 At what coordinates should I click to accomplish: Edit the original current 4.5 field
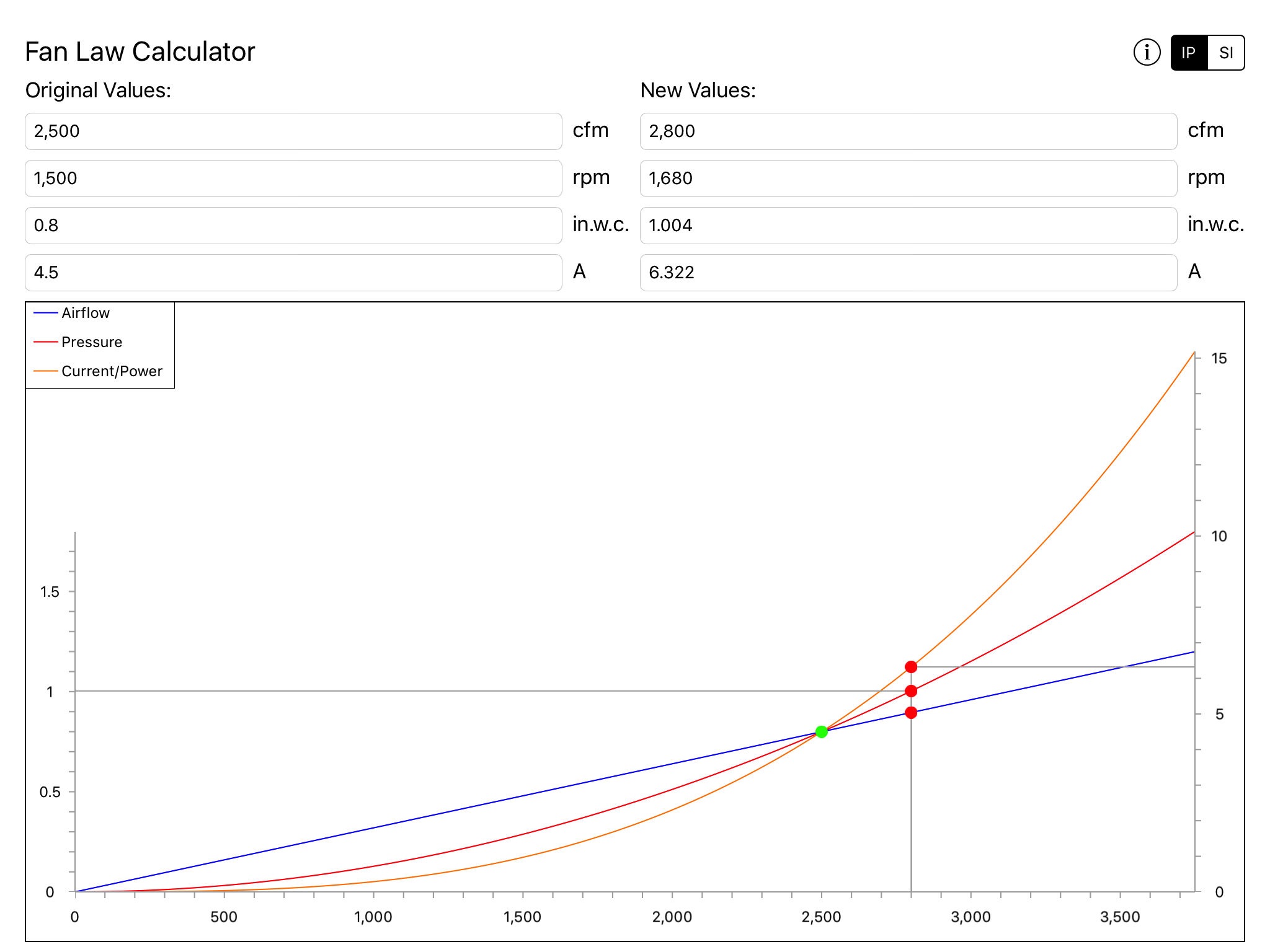[x=293, y=273]
